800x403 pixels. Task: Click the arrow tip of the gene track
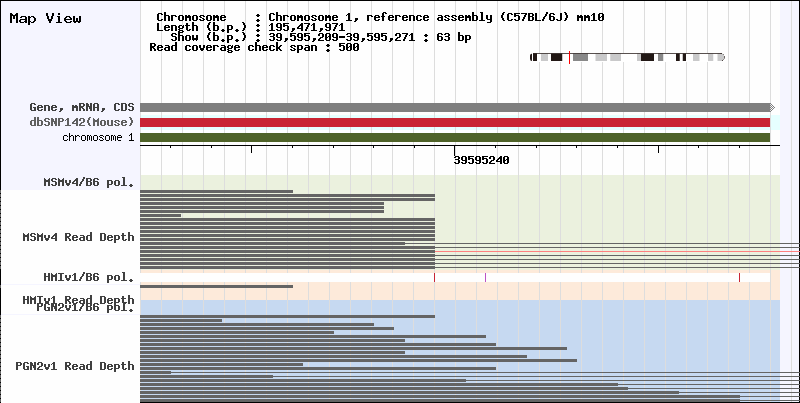coord(772,107)
